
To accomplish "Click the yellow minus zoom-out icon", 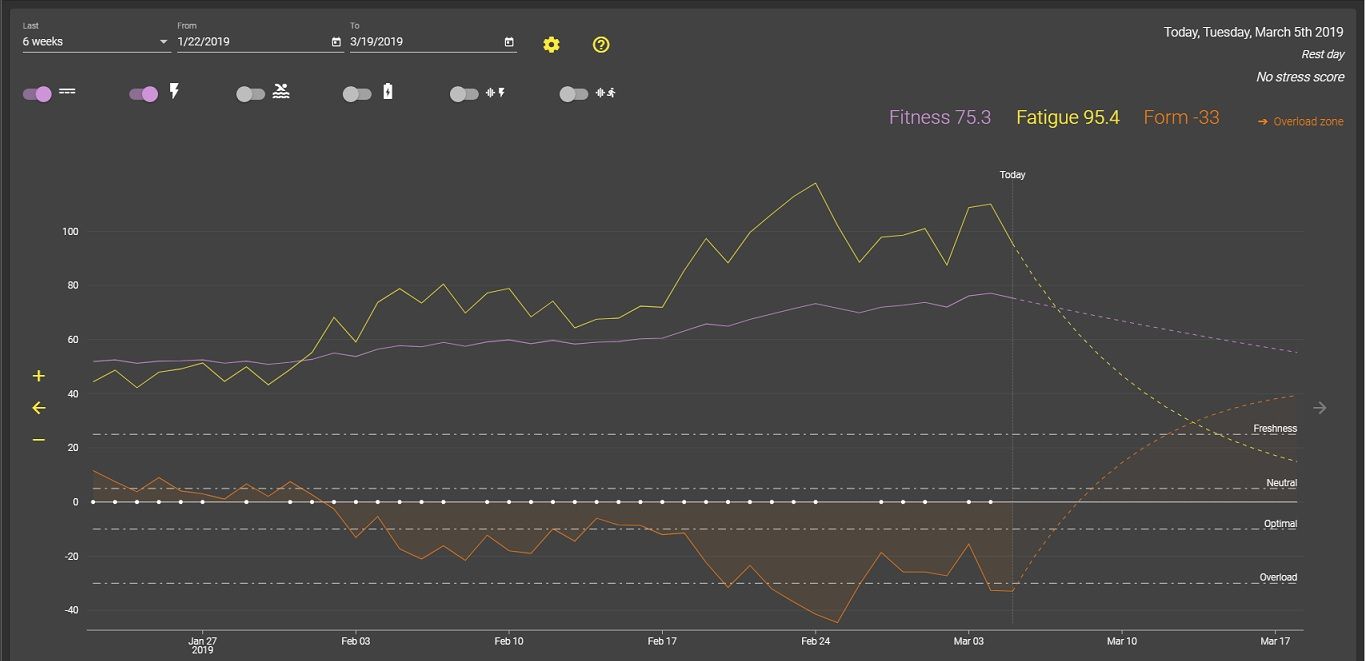I will [x=39, y=440].
